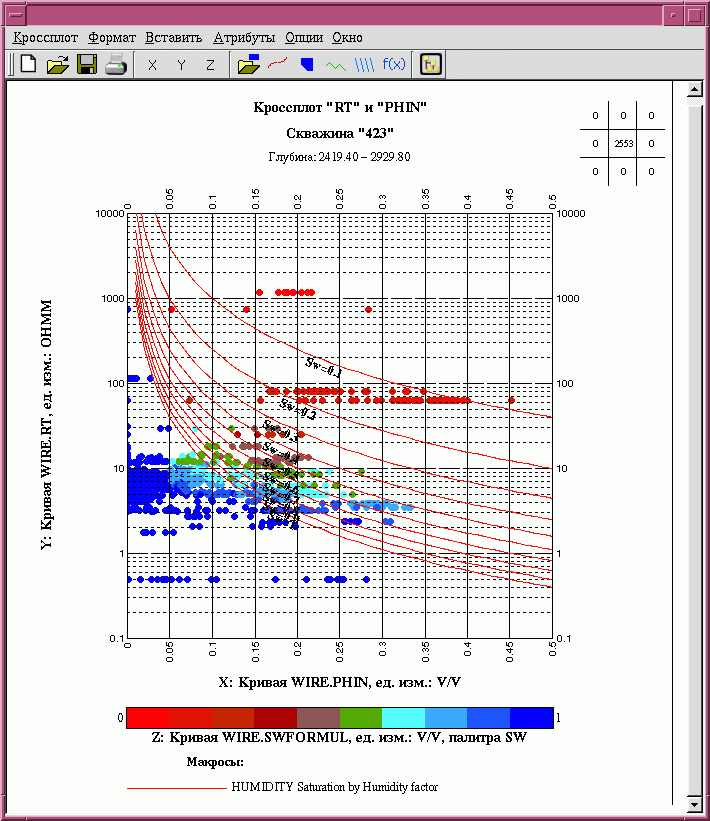Click the well label 'Скважина "423"'
Image resolution: width=710 pixels, height=821 pixels.
(x=340, y=133)
